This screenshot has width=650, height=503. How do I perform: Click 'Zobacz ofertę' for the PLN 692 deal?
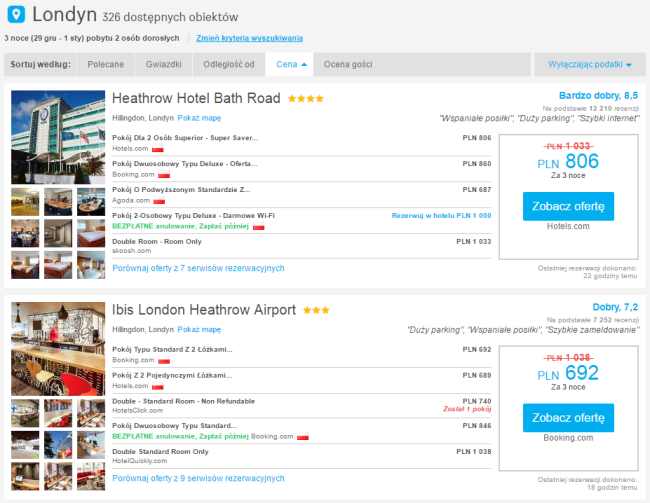tap(568, 418)
